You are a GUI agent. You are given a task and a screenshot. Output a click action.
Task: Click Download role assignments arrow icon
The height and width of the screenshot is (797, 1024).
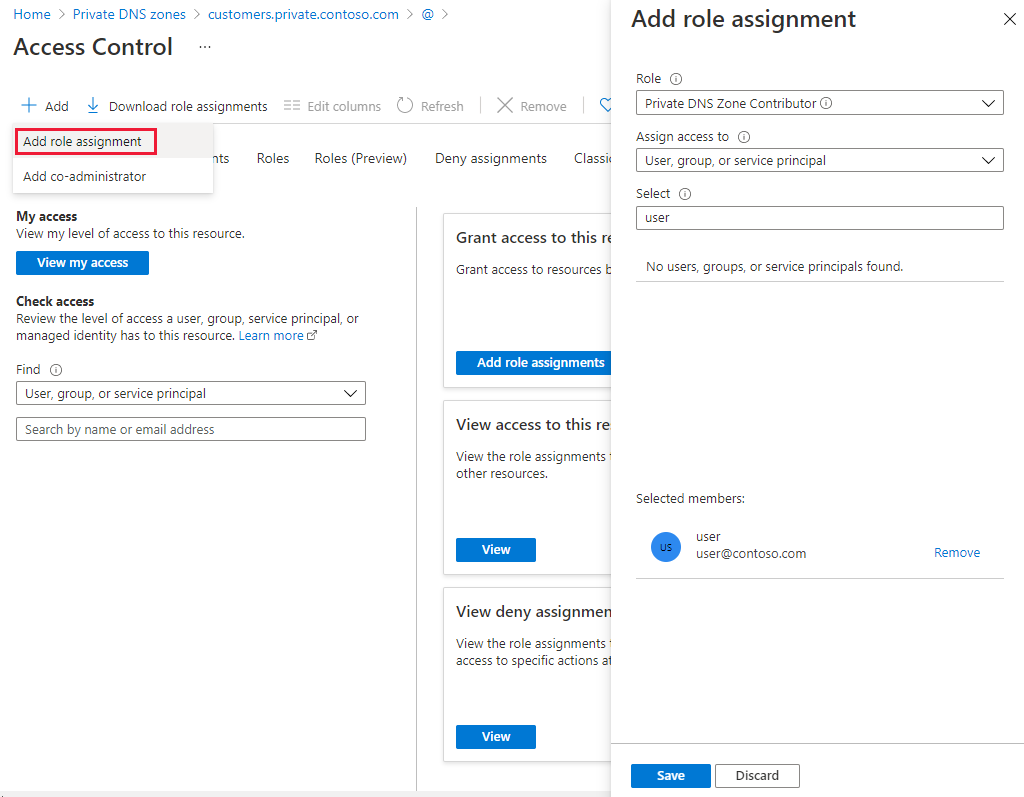(93, 106)
